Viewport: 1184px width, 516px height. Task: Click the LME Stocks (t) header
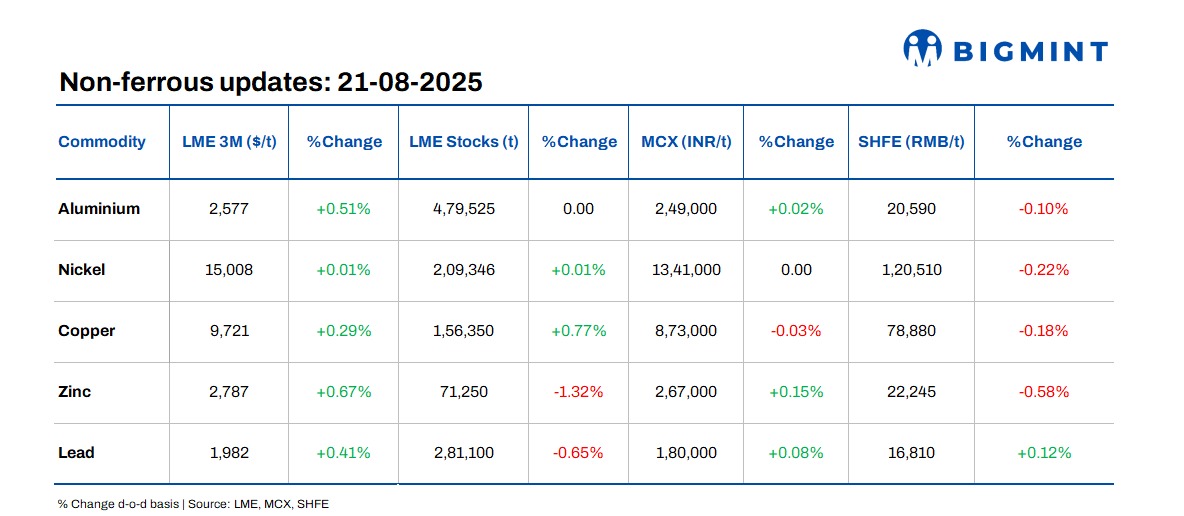(464, 142)
